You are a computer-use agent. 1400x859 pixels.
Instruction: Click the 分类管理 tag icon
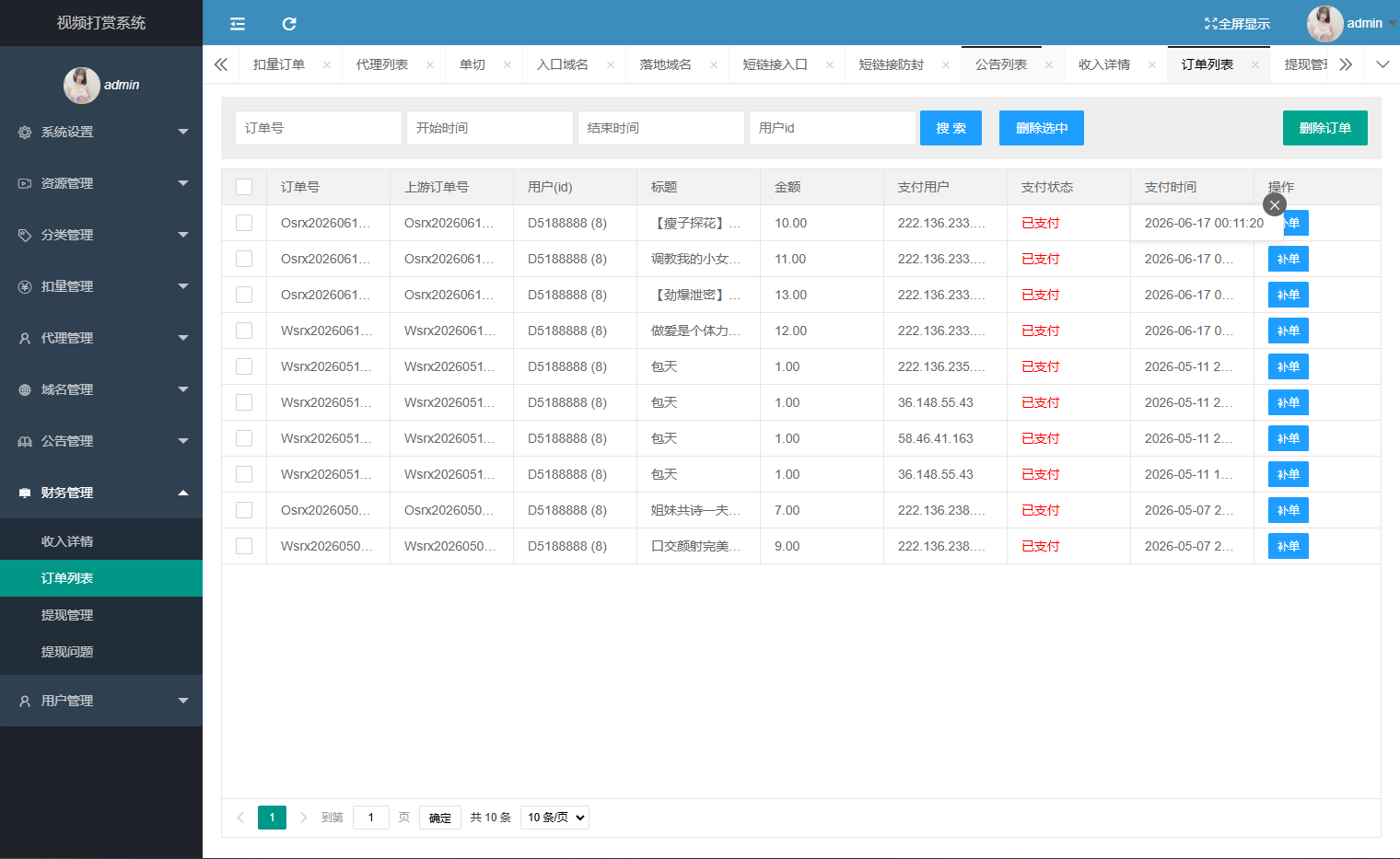click(x=25, y=235)
